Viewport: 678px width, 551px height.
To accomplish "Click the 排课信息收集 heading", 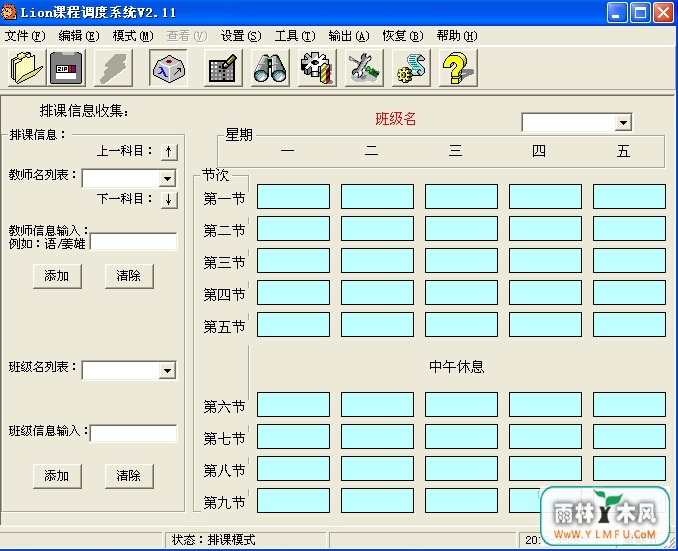I will (84, 111).
